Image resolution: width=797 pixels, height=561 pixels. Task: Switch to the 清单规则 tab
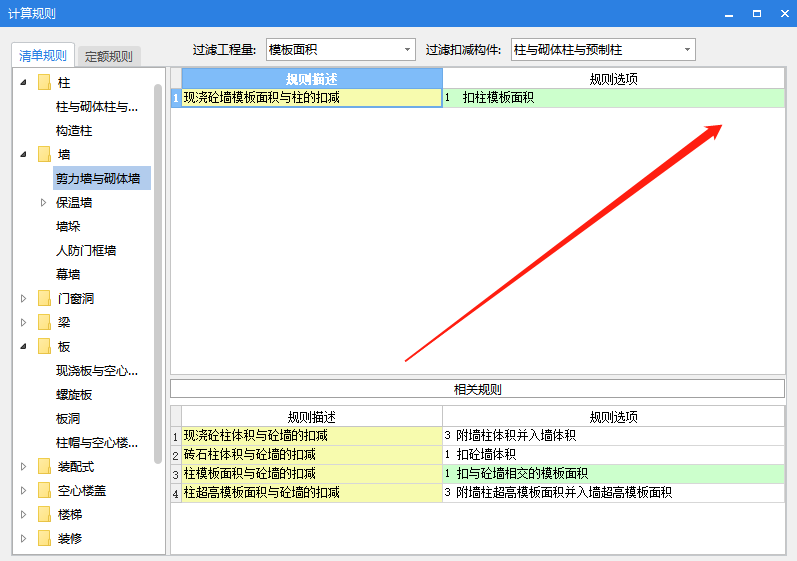coord(43,55)
